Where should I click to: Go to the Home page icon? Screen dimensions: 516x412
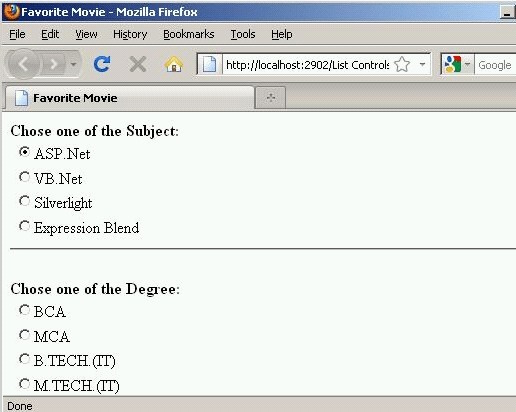coord(174,64)
